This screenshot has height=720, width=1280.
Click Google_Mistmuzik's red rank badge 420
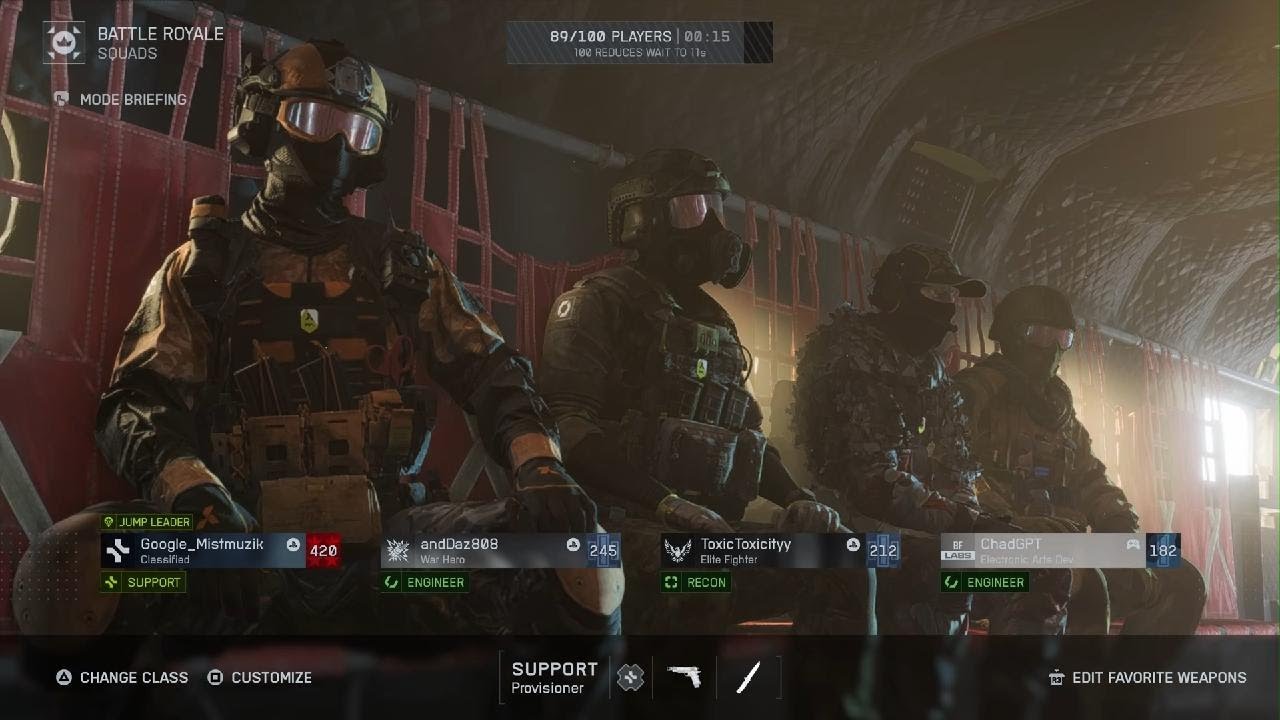(x=323, y=550)
